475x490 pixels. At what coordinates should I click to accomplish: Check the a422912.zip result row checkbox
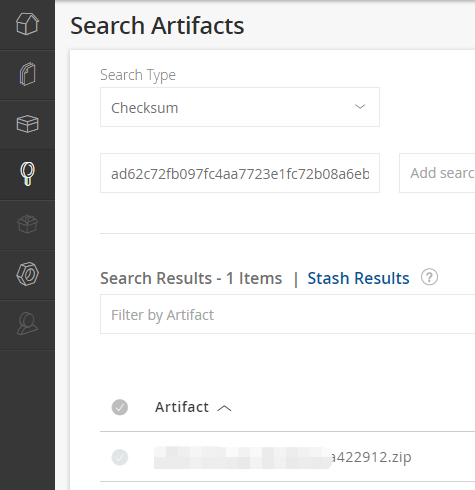click(120, 457)
